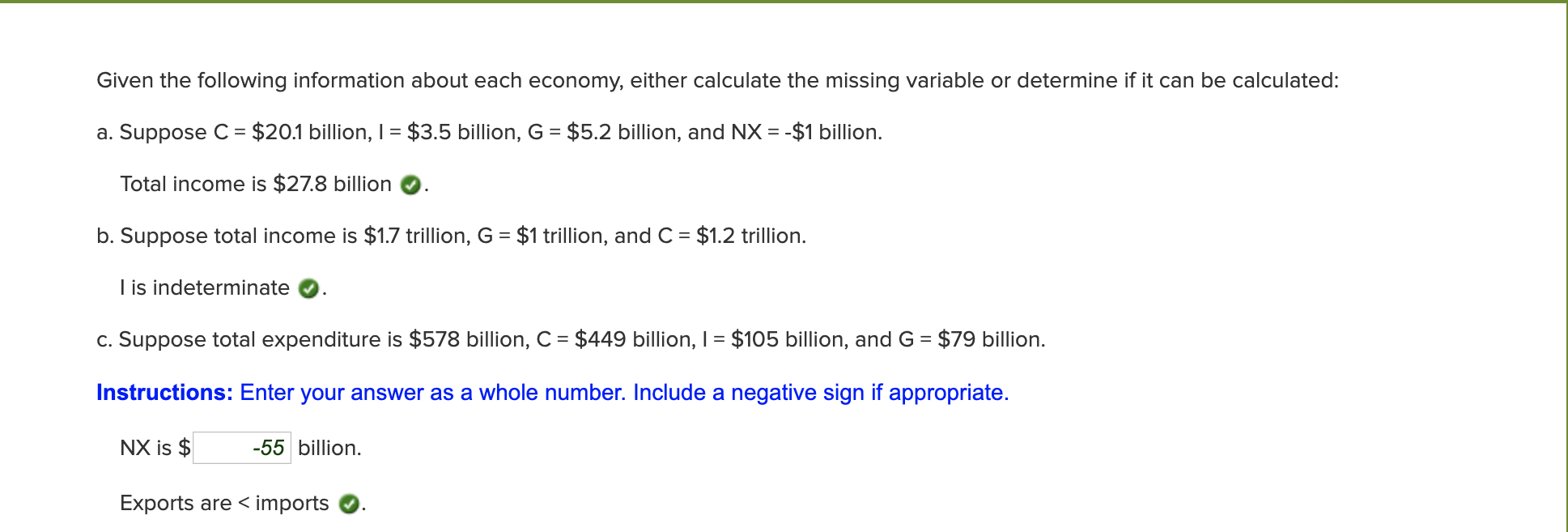Click the "Given the following information" intro sentence
Image resolution: width=1568 pixels, height=532 pixels.
pos(717,81)
